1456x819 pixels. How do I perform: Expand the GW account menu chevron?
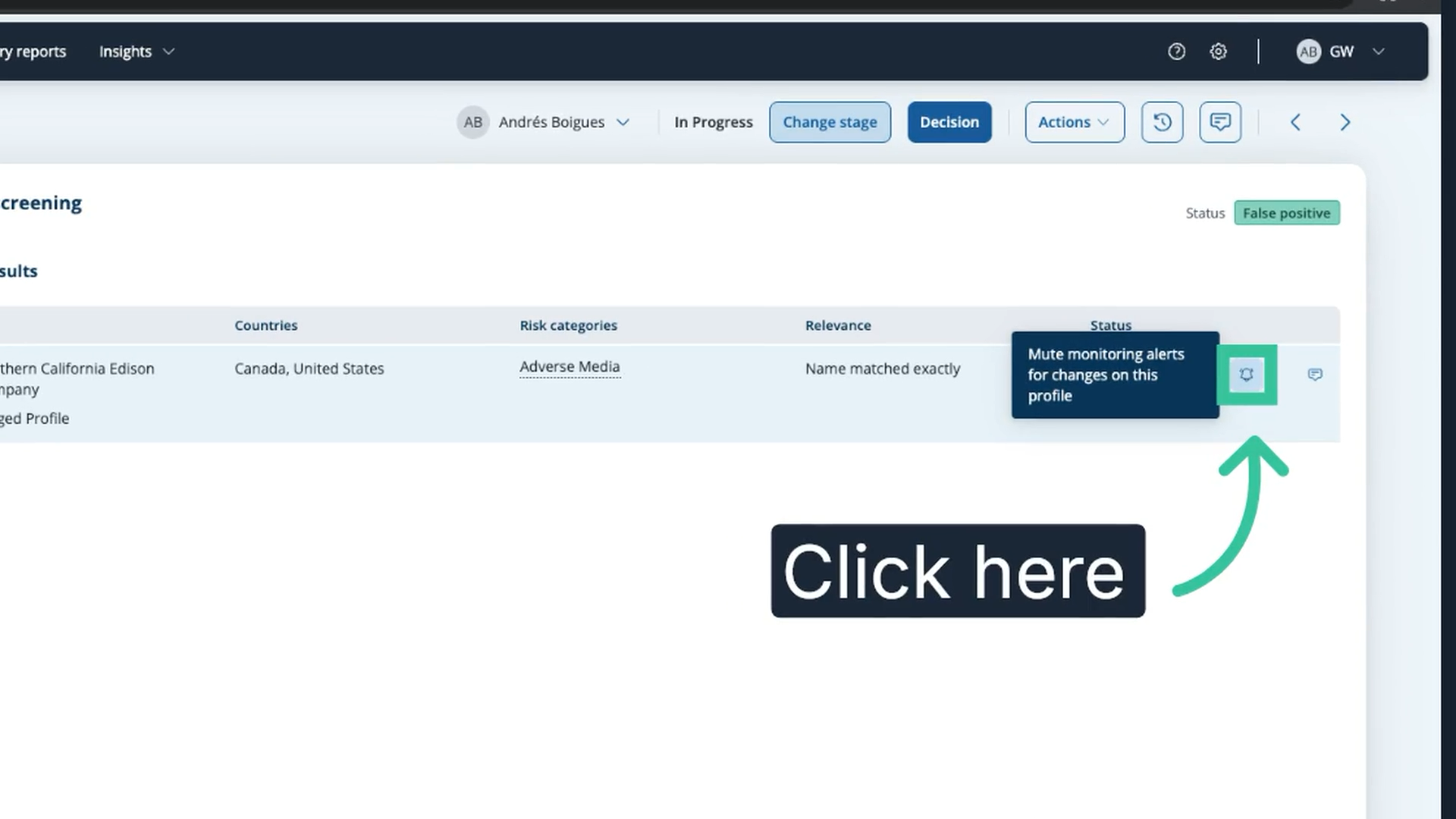click(x=1379, y=52)
